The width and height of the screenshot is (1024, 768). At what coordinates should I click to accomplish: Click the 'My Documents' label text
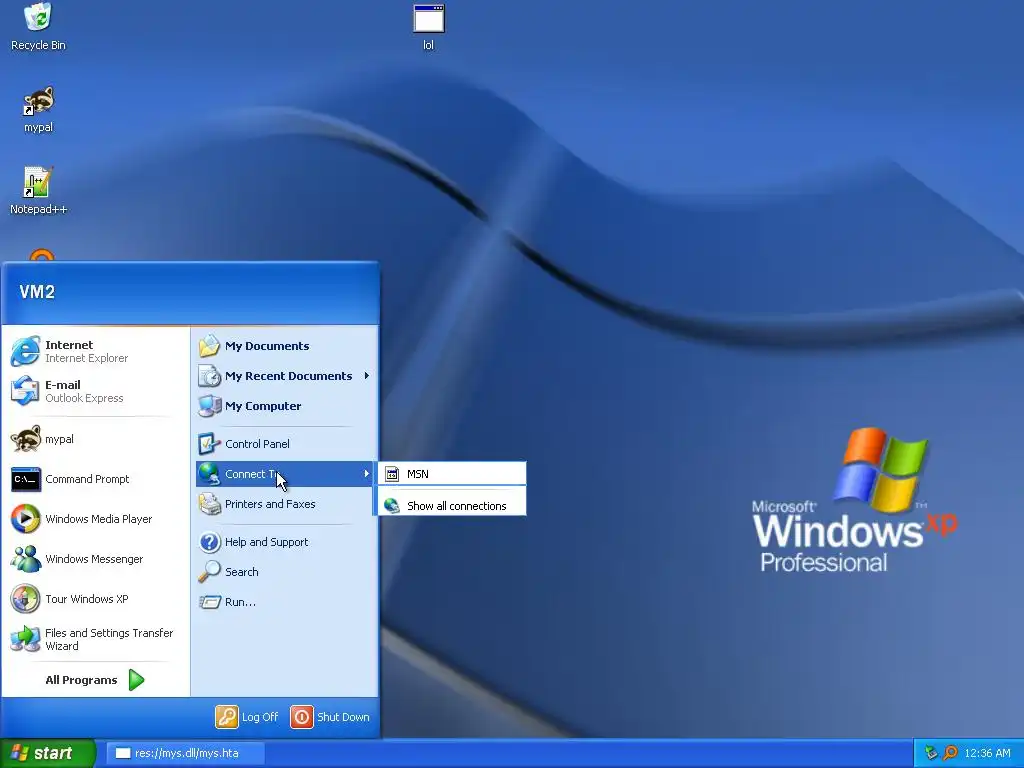[267, 346]
